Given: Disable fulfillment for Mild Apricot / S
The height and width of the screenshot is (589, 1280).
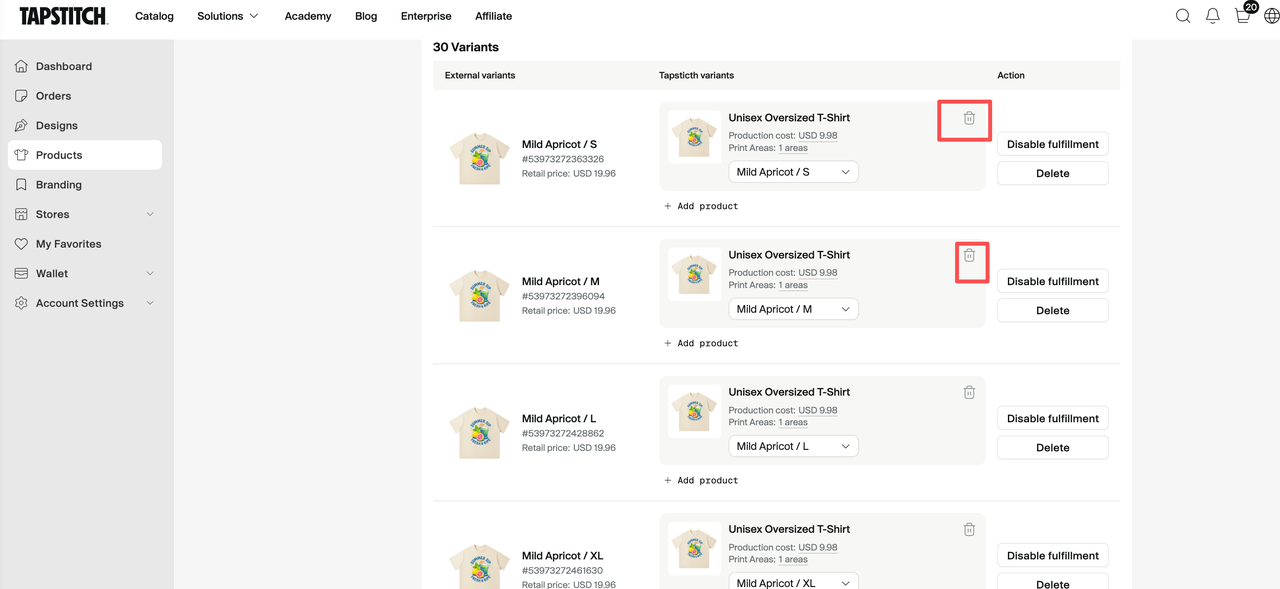Looking at the screenshot, I should pyautogui.click(x=1052, y=144).
